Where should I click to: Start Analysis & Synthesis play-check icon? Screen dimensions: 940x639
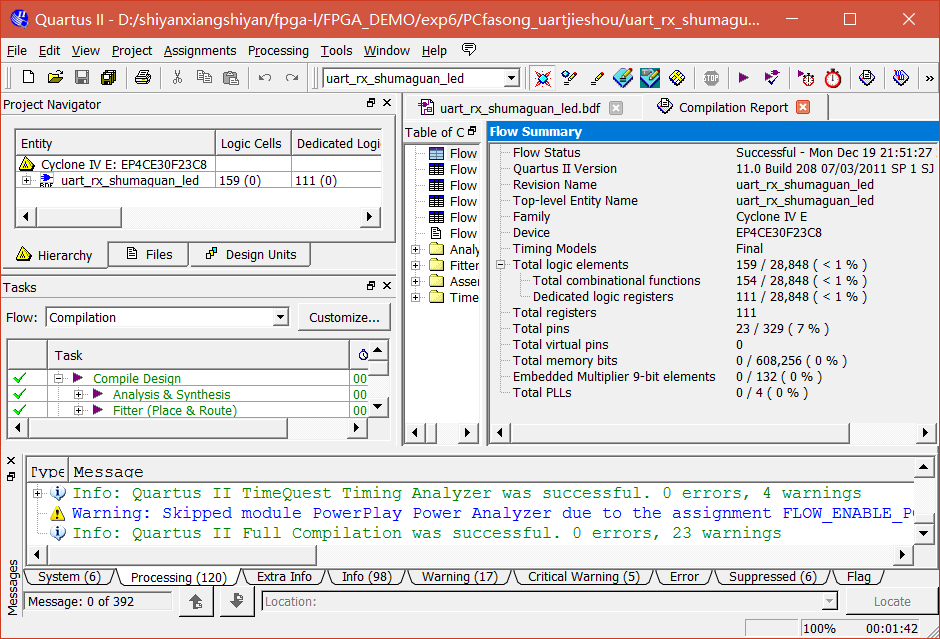(772, 78)
